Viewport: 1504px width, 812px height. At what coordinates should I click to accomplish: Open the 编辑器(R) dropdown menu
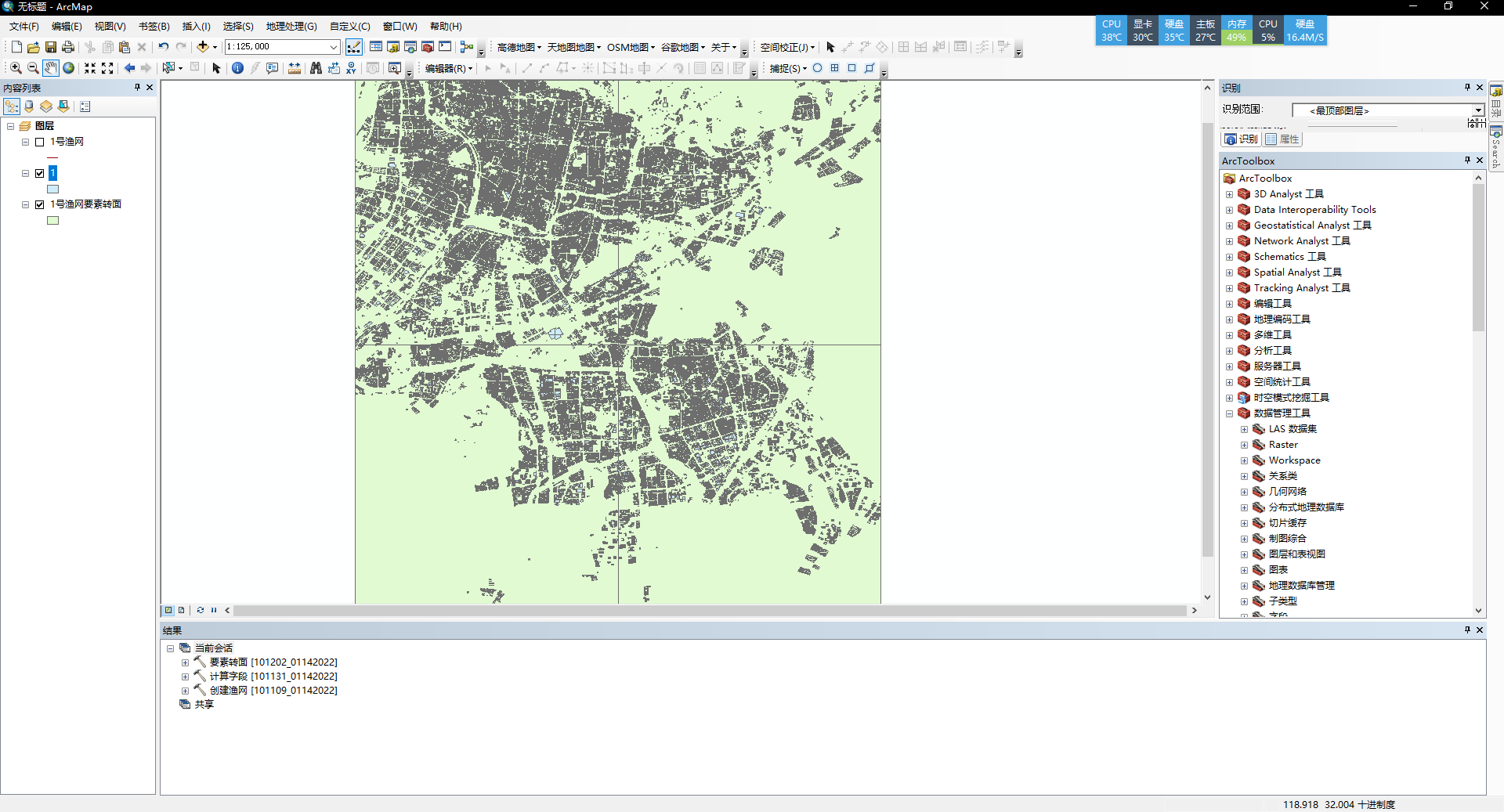pyautogui.click(x=449, y=68)
